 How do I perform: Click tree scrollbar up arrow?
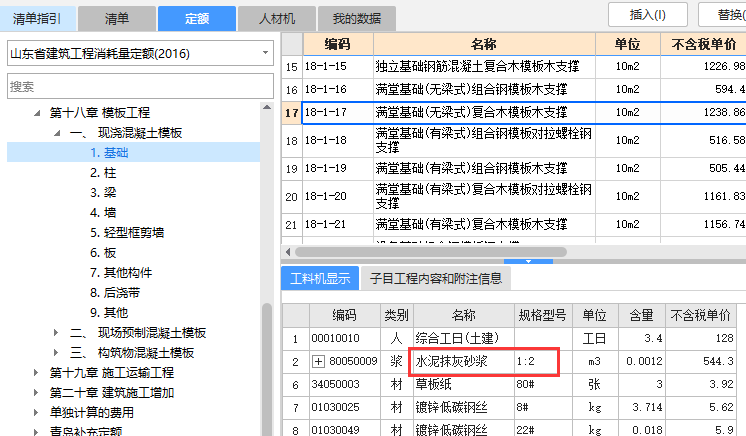tap(267, 108)
